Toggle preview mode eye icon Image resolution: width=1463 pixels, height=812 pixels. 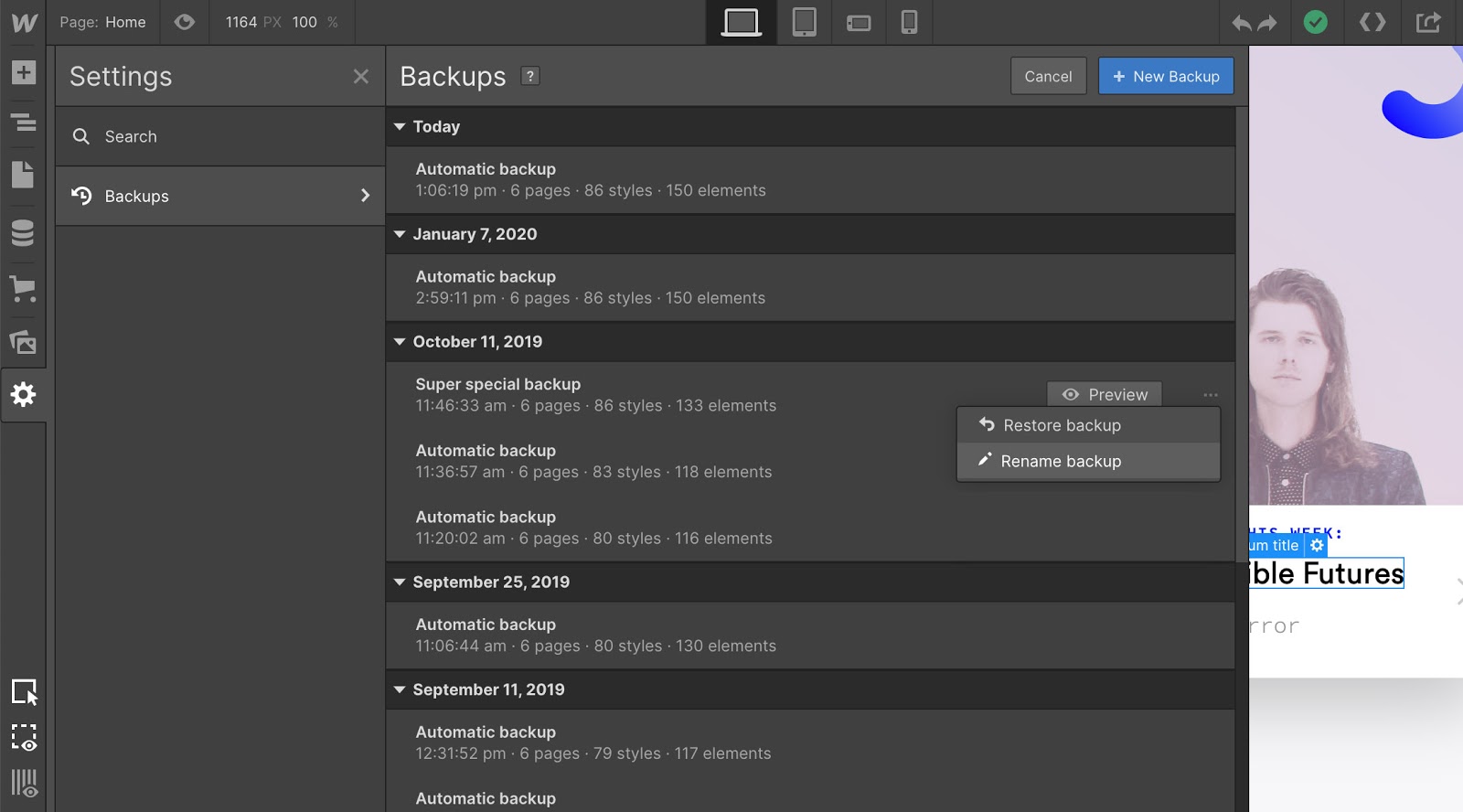click(x=185, y=22)
